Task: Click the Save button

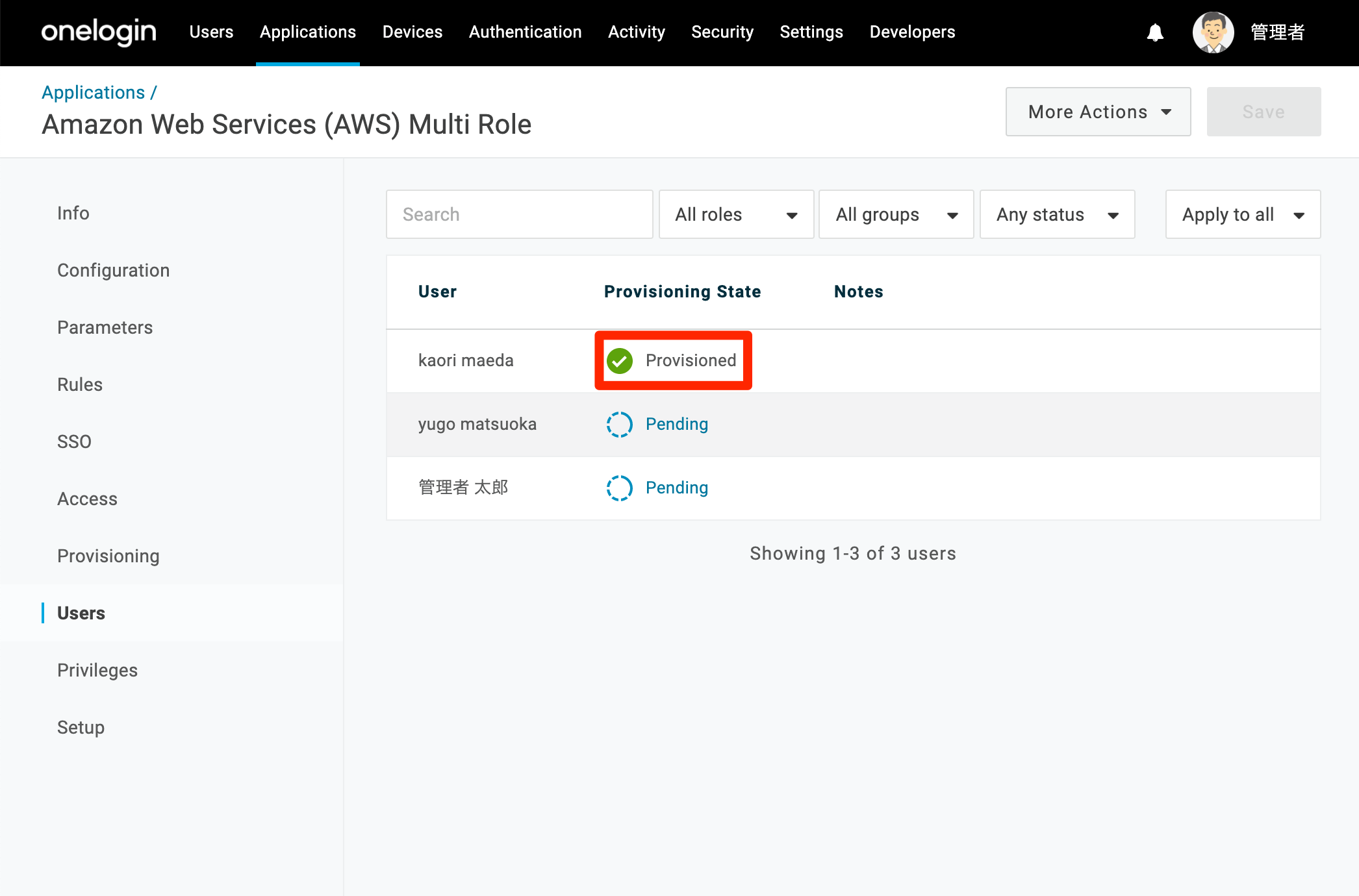Action: (x=1264, y=112)
